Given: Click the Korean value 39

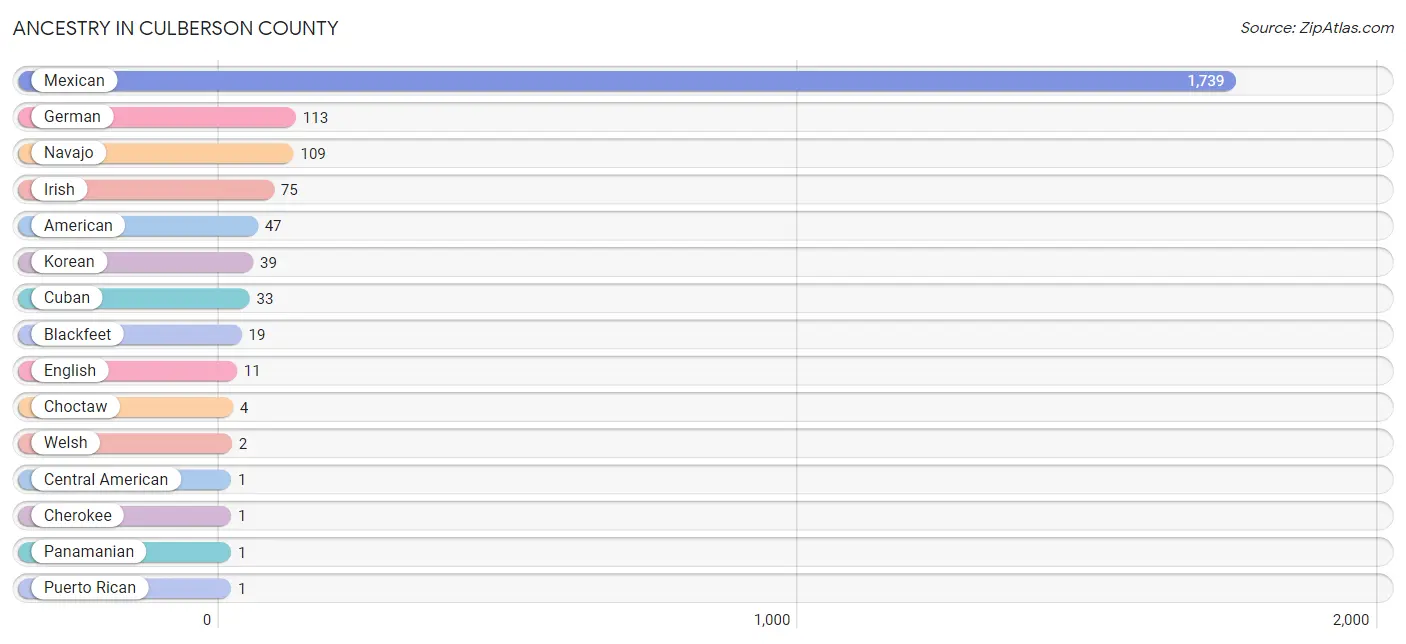Looking at the screenshot, I should (268, 263).
